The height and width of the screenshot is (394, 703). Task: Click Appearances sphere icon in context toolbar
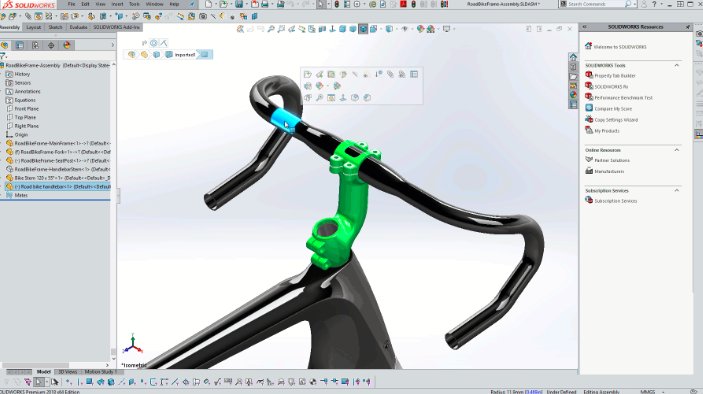pyautogui.click(x=319, y=86)
